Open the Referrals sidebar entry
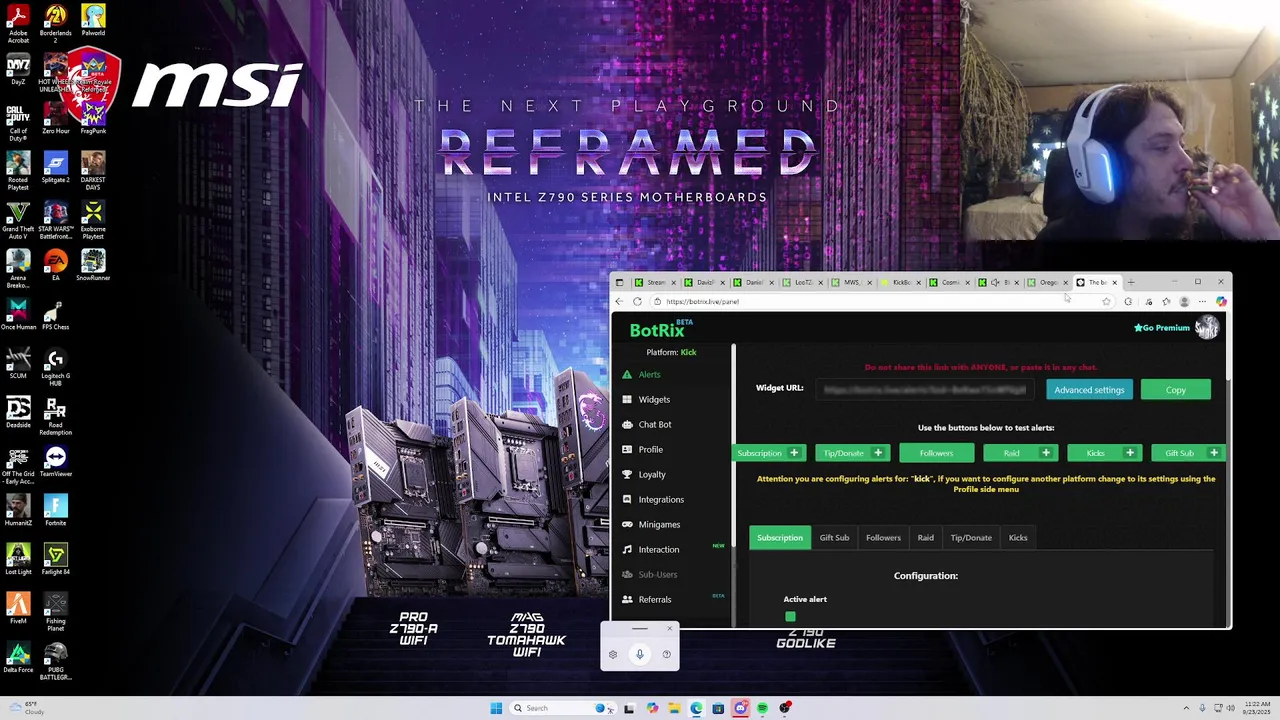 (654, 599)
